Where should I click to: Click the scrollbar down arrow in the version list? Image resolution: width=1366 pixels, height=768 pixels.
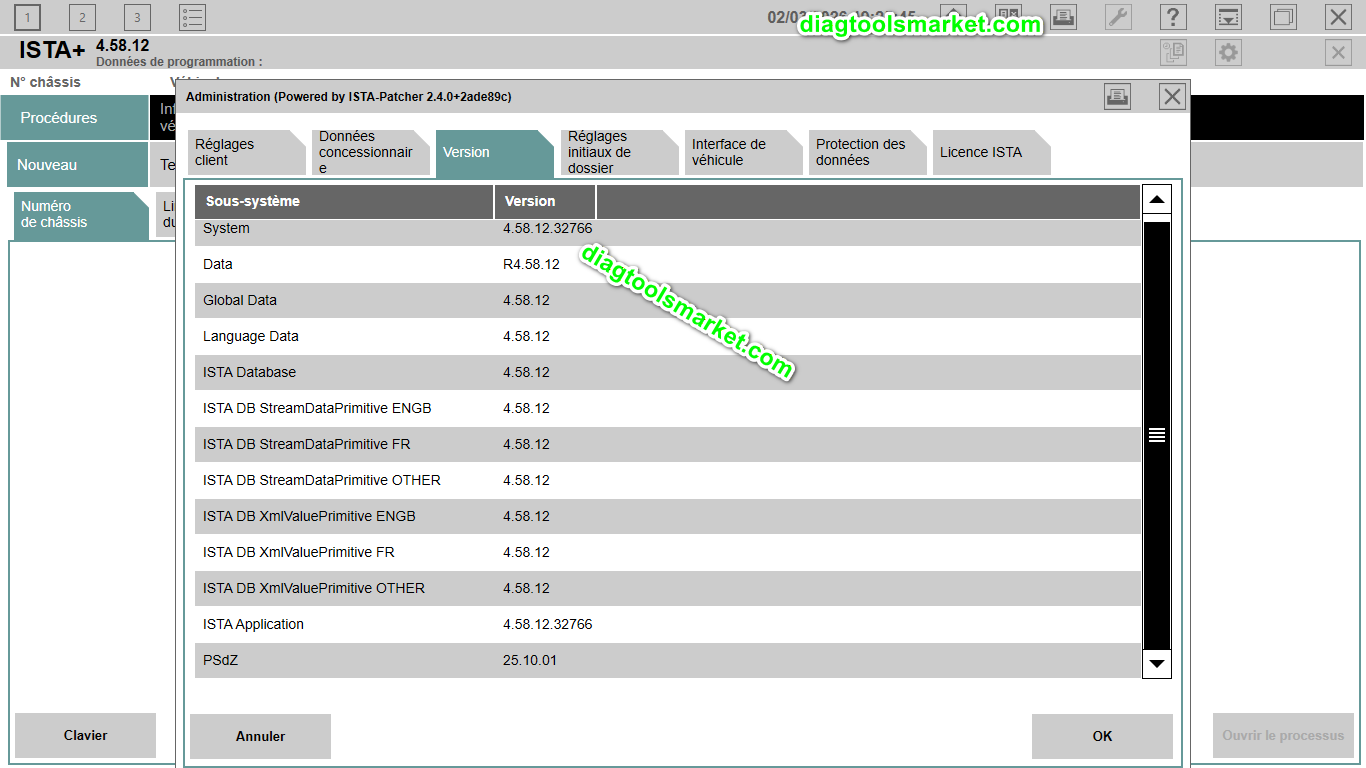pyautogui.click(x=1157, y=663)
